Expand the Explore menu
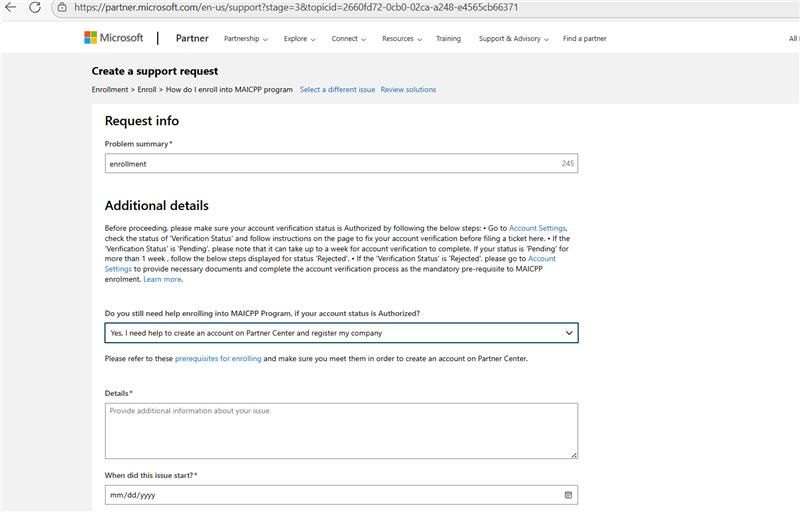 (x=299, y=39)
